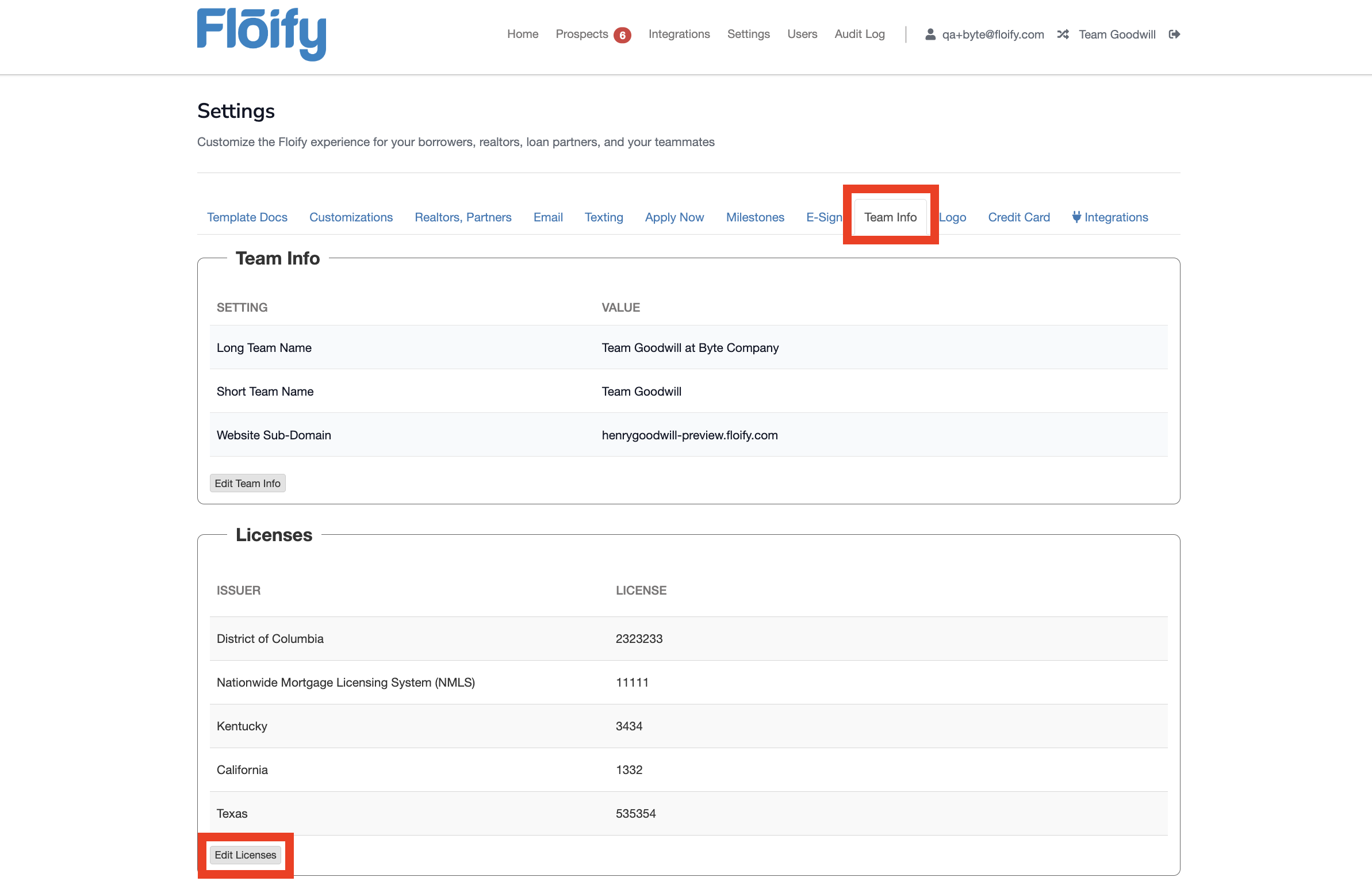1372x881 pixels.
Task: Click the Website Sub-Domain value henrygoodwill-preview.floify.com
Action: [x=689, y=435]
